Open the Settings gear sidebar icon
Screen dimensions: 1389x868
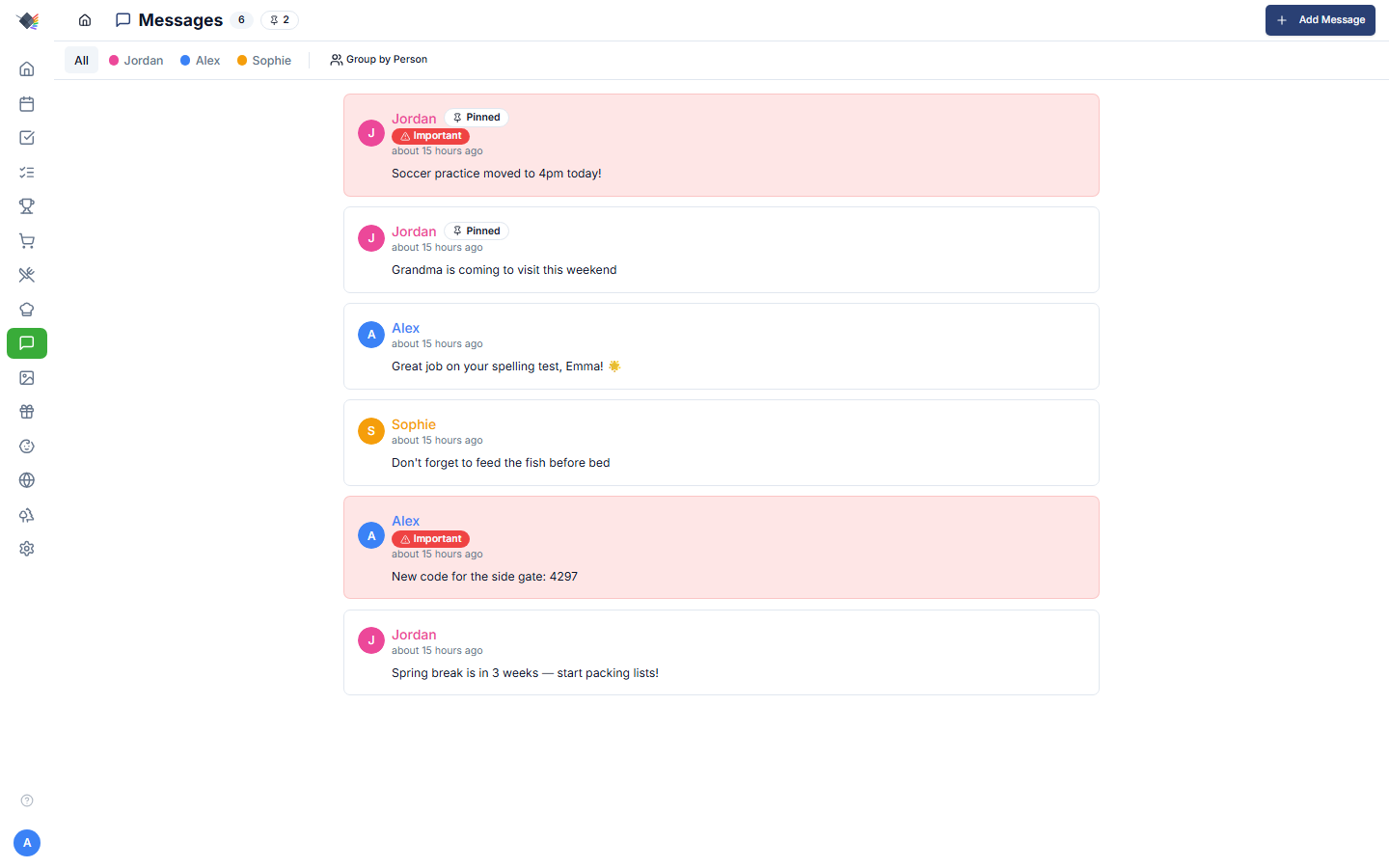coord(27,549)
